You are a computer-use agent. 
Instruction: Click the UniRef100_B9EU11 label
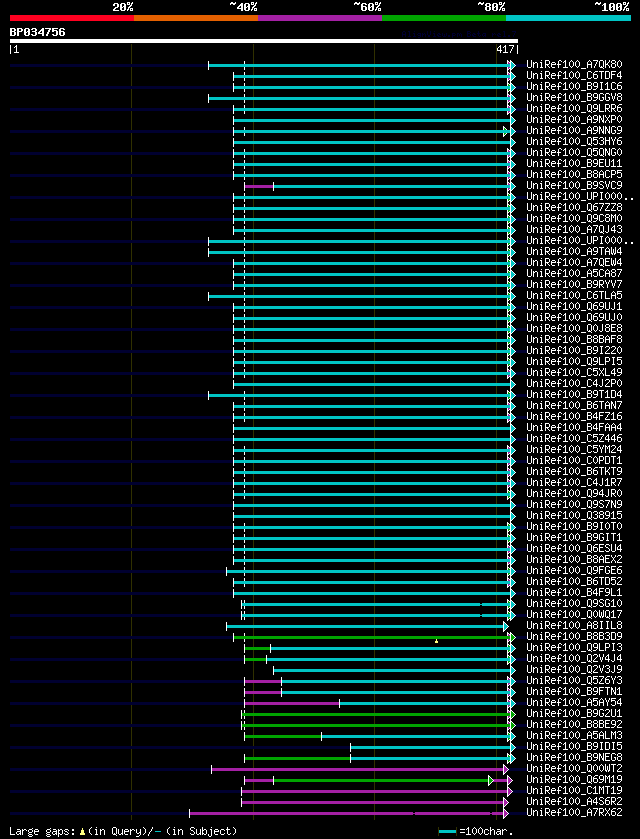pos(574,164)
